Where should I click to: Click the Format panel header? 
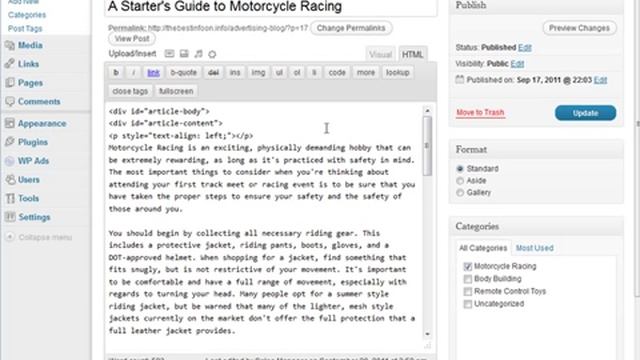536,149
